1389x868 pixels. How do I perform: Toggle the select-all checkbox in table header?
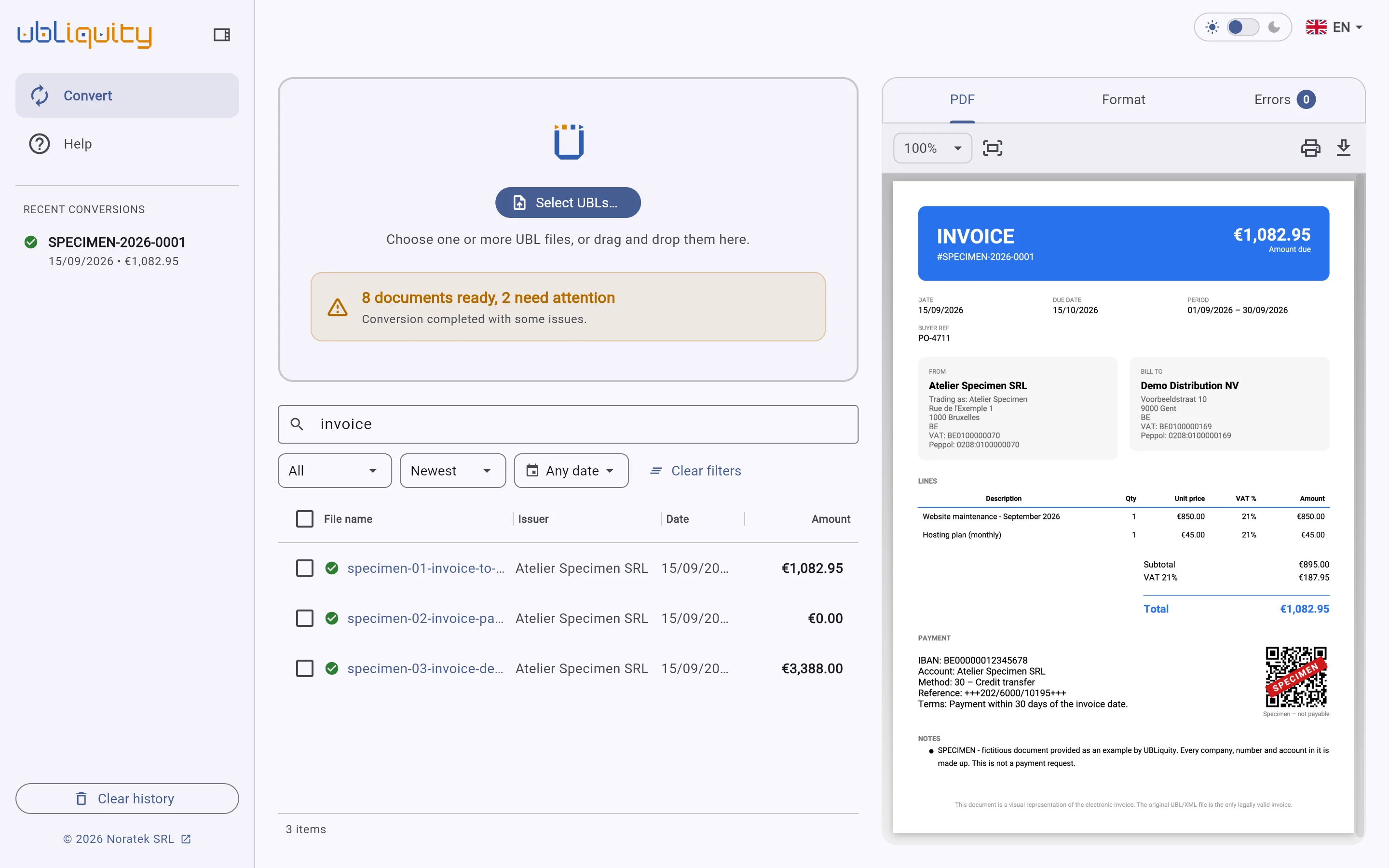tap(305, 519)
